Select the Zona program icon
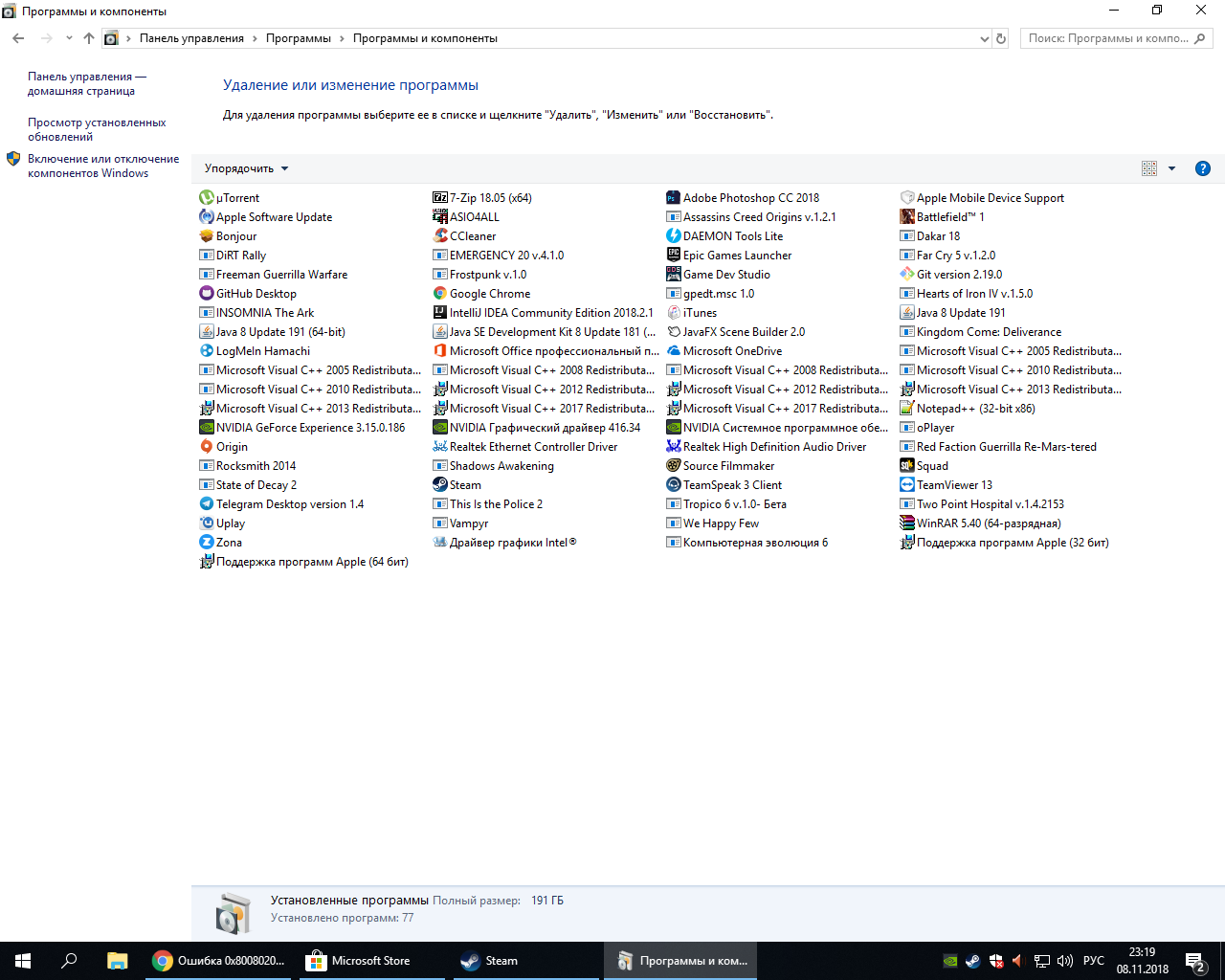This screenshot has width=1225, height=980. pyautogui.click(x=206, y=543)
